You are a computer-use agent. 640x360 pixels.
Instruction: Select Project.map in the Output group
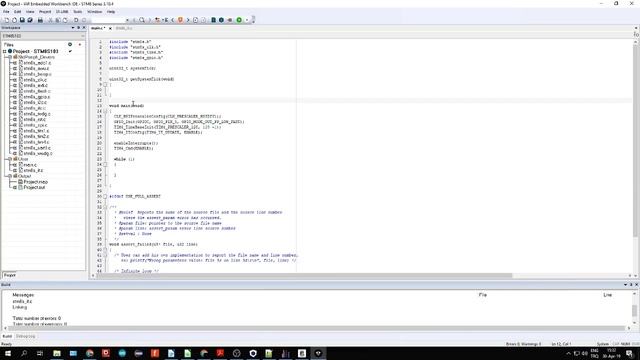(x=36, y=182)
